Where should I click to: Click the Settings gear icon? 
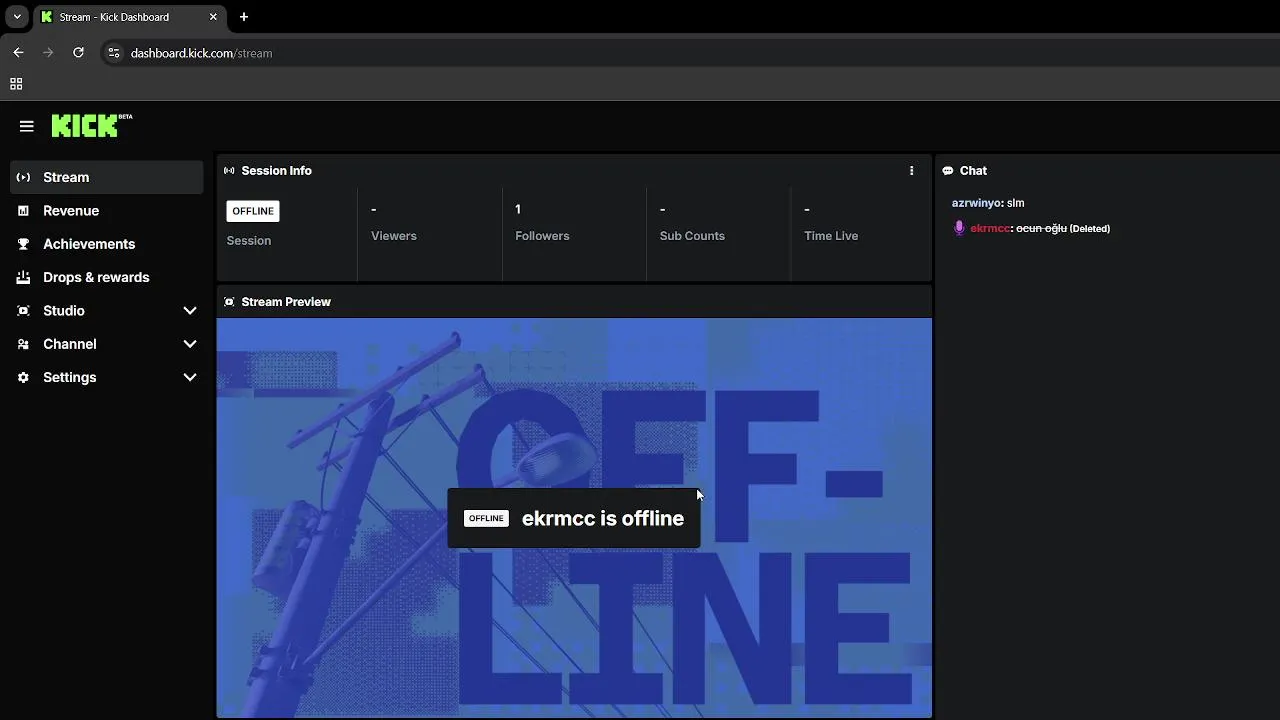point(23,377)
